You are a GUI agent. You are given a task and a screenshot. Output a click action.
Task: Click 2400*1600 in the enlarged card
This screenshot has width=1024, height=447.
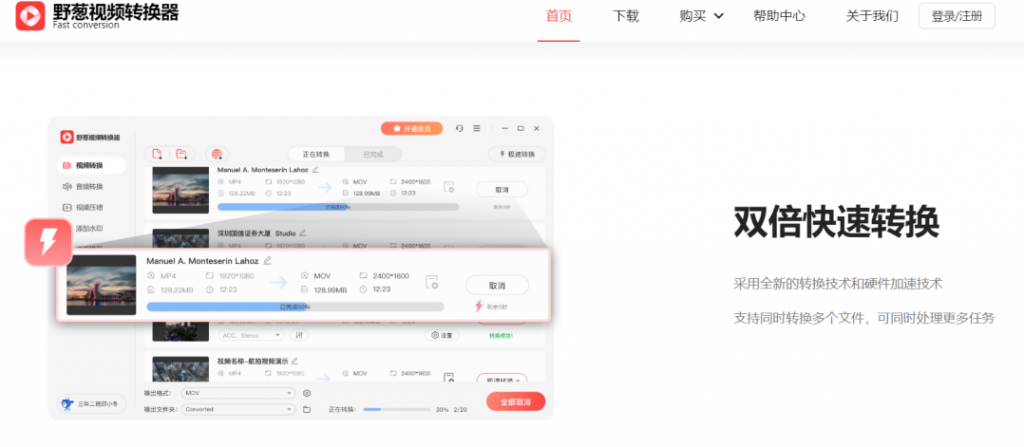(x=391, y=276)
